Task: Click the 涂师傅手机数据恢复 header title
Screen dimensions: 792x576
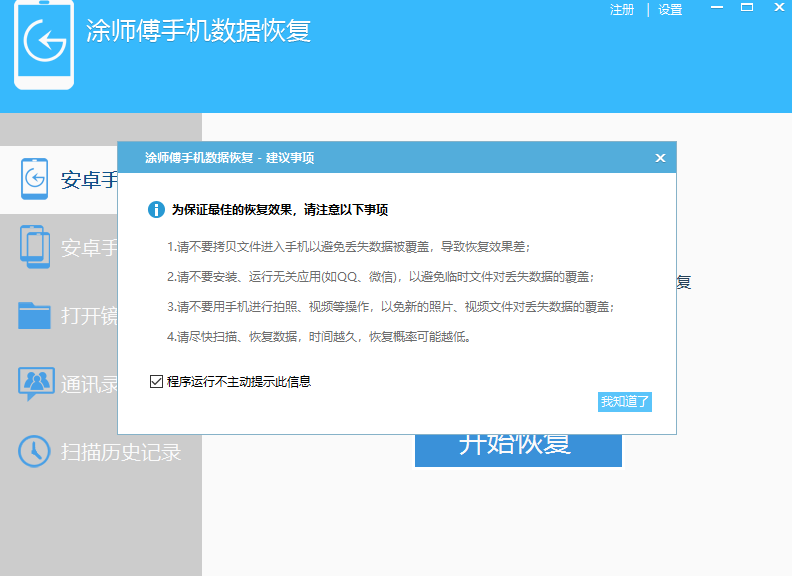Action: 198,30
